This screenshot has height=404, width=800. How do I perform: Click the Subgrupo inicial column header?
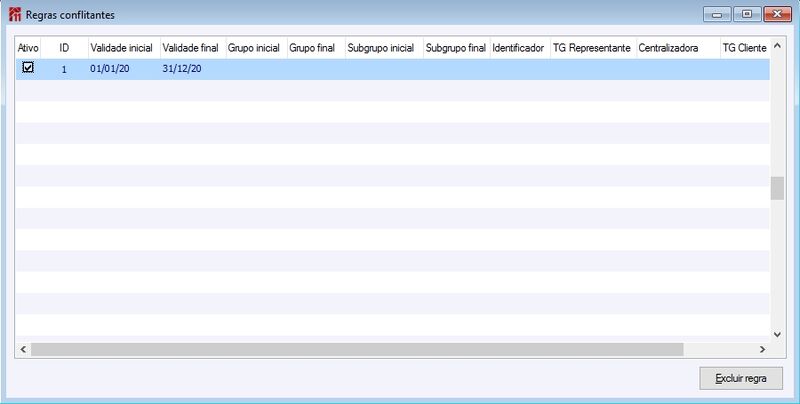(384, 48)
